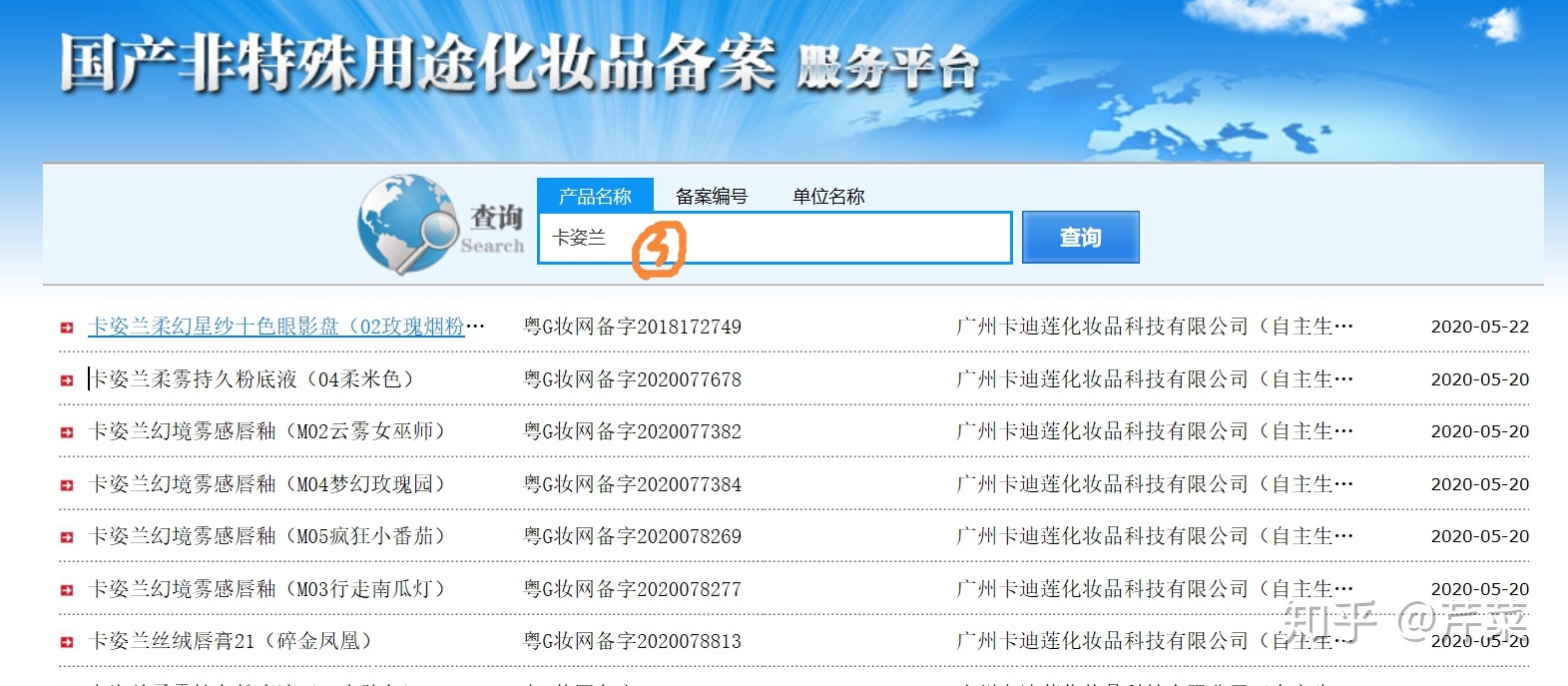Click record number 粤G妆网备字2020077678

pos(633,379)
